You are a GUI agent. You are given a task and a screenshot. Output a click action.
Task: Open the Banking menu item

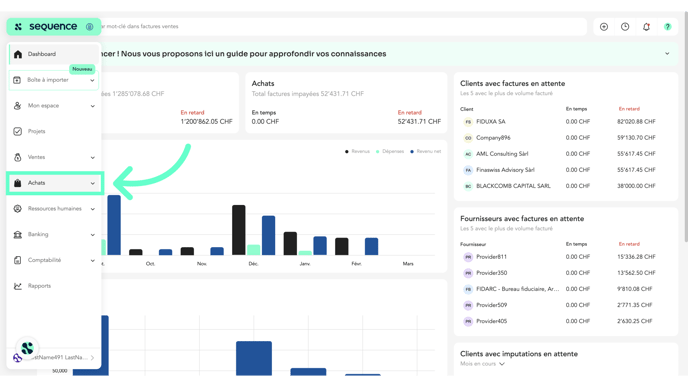tap(54, 234)
